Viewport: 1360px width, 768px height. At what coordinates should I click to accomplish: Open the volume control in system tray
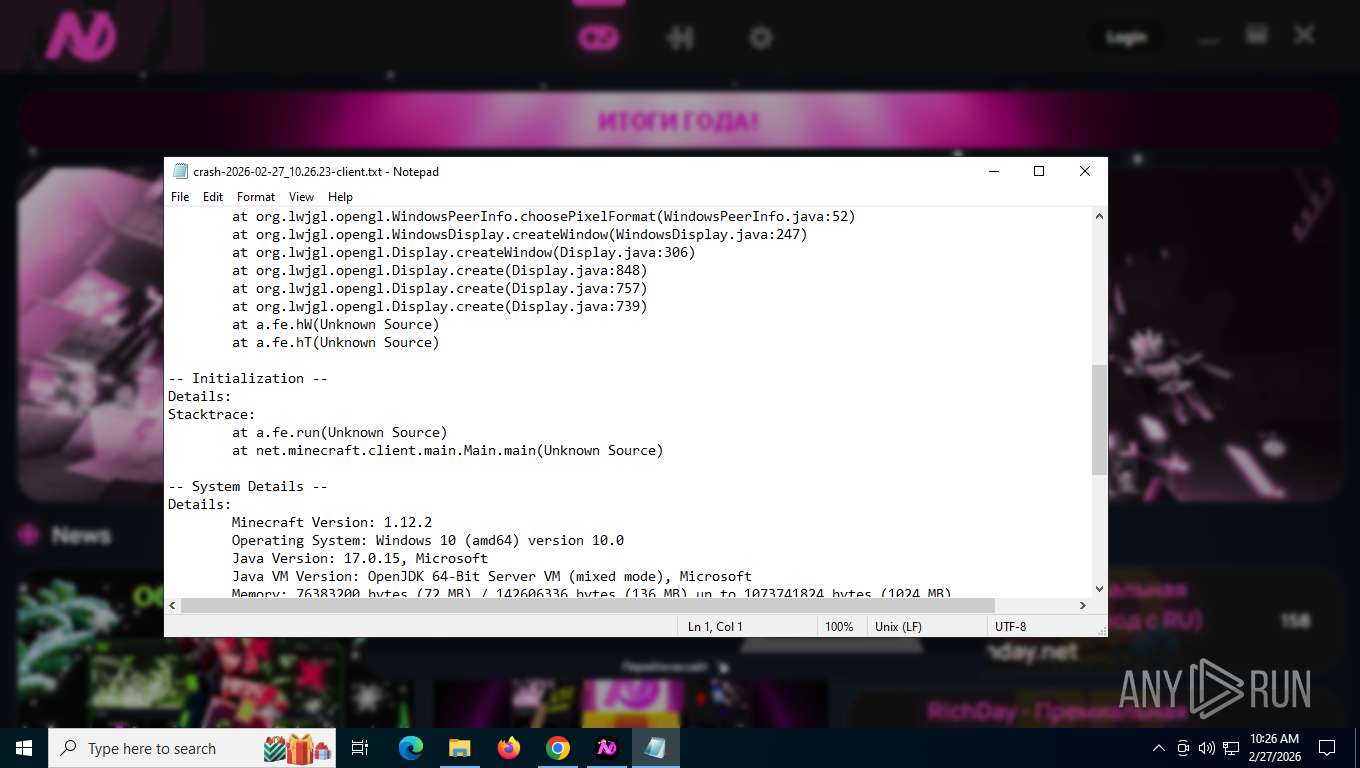[x=1206, y=748]
